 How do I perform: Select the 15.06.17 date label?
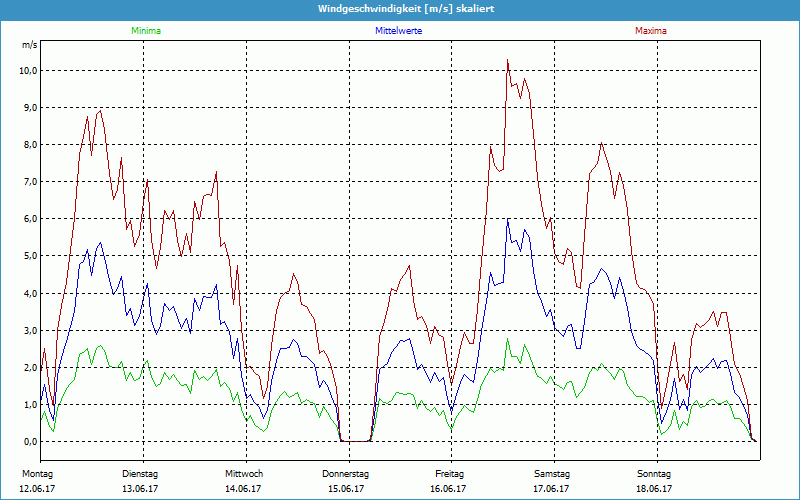click(346, 489)
